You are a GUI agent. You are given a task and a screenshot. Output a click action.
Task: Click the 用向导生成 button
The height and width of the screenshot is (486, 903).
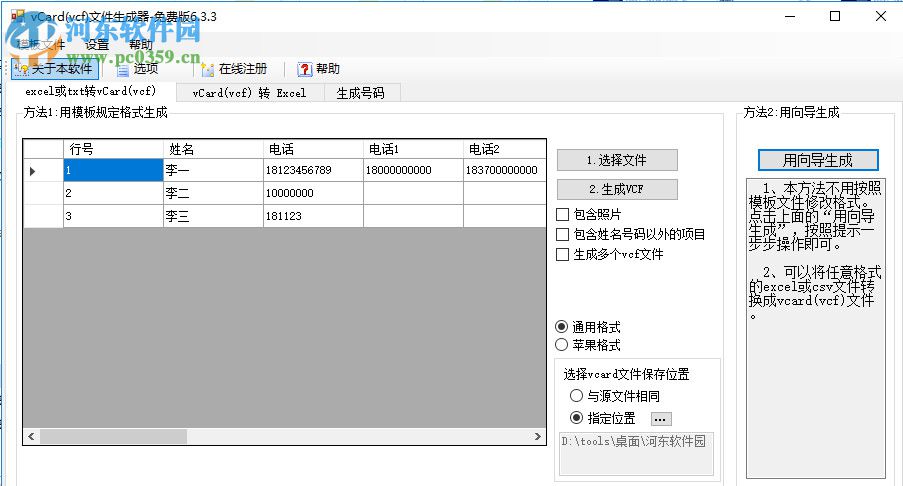pos(818,160)
